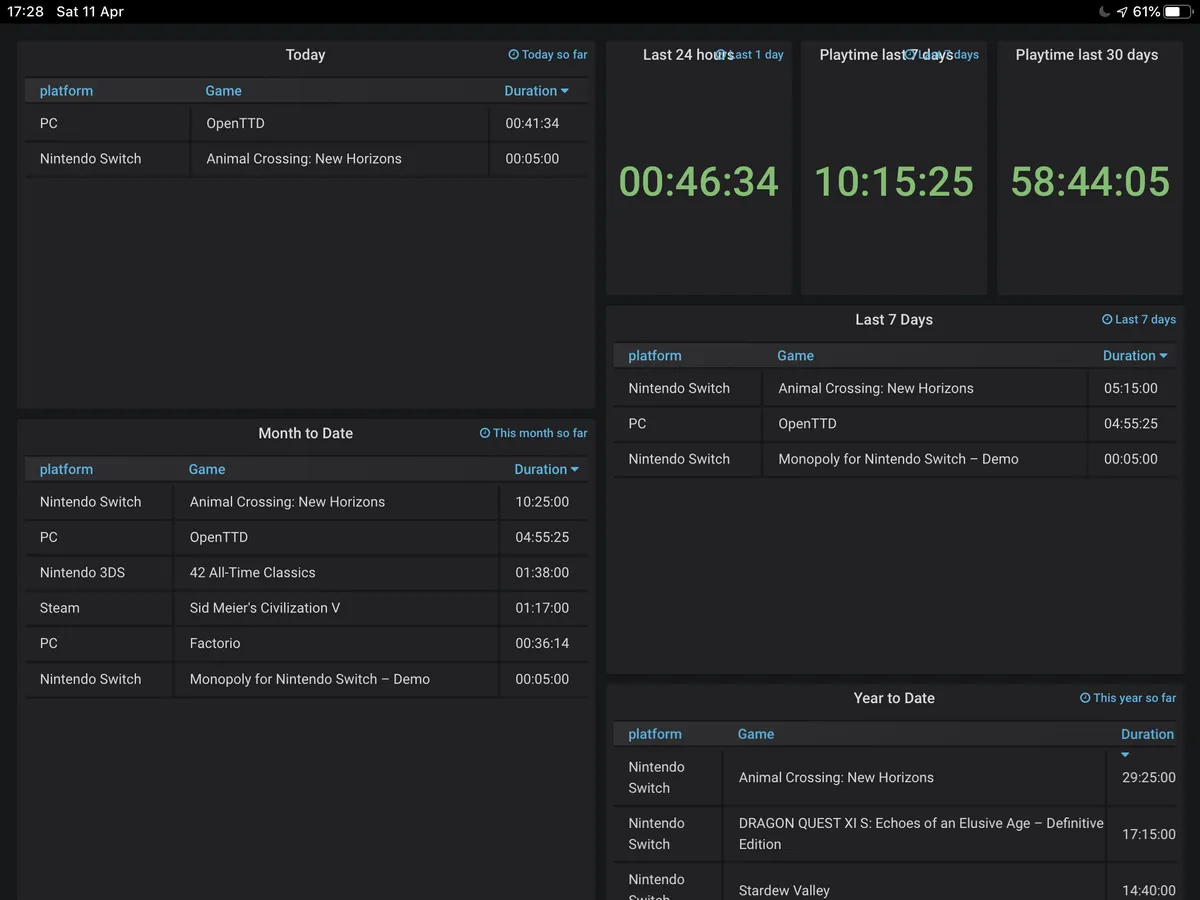Sort Today table by the Game column
Screen dimensions: 1200x900
tap(223, 91)
